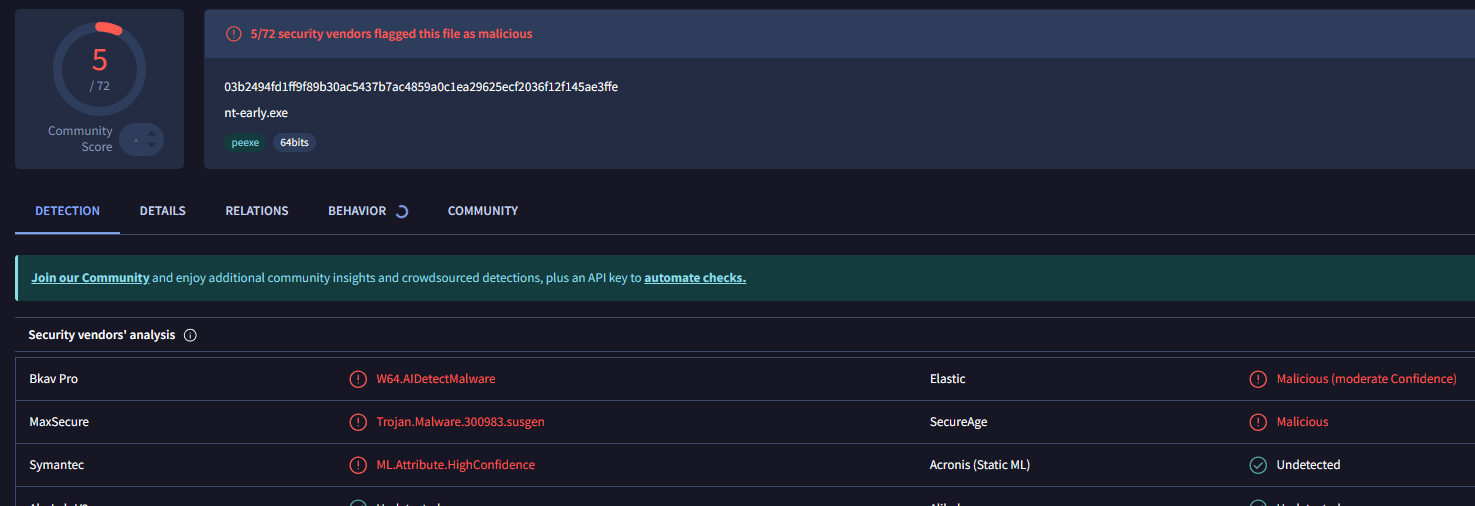Switch to the DETECTION tab
Viewport: 1475px width, 506px height.
tap(67, 211)
